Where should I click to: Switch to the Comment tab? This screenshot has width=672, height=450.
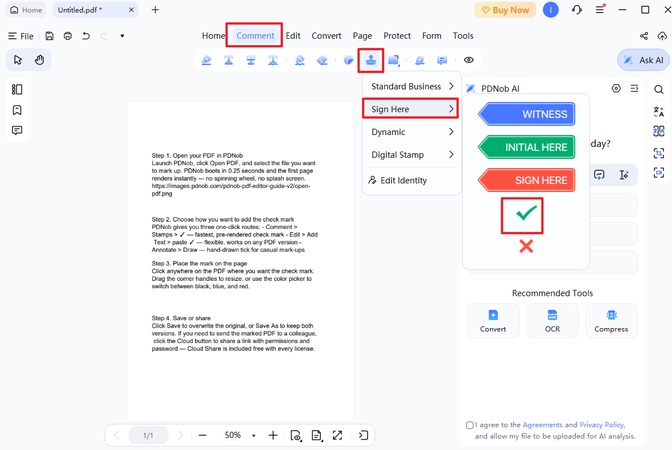click(x=255, y=36)
